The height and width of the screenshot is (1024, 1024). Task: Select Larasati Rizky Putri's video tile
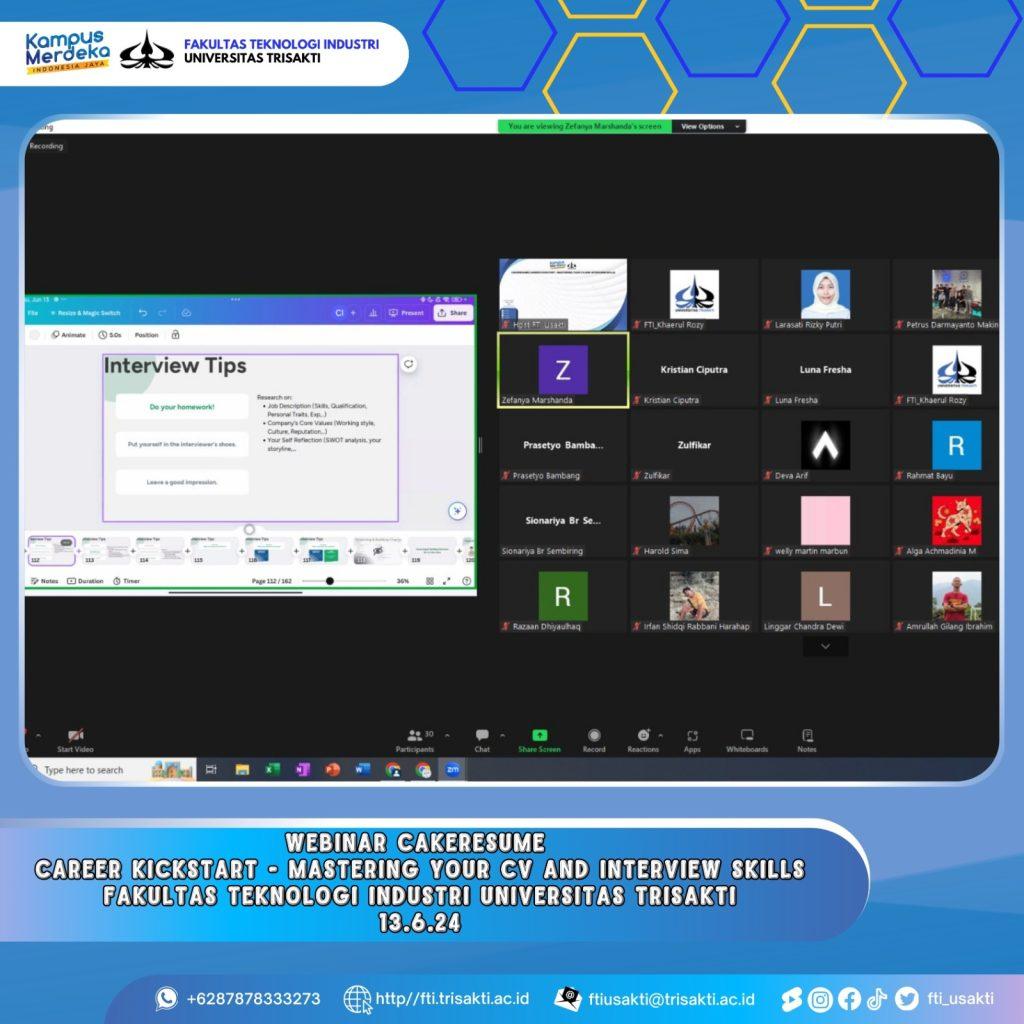pos(825,295)
